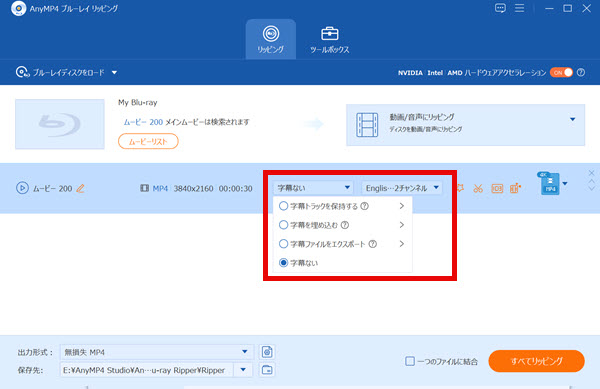Click the filmstrip icon in rip mode box
The image size is (600, 389).
[x=367, y=125]
